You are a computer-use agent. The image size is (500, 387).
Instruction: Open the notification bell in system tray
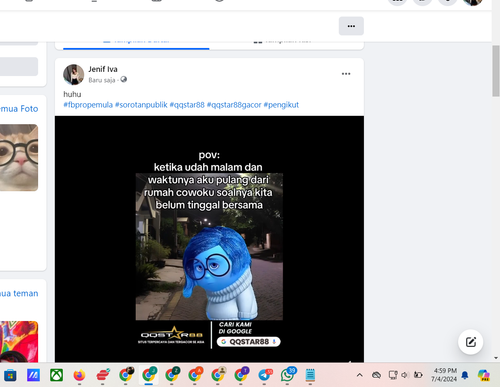pos(465,375)
